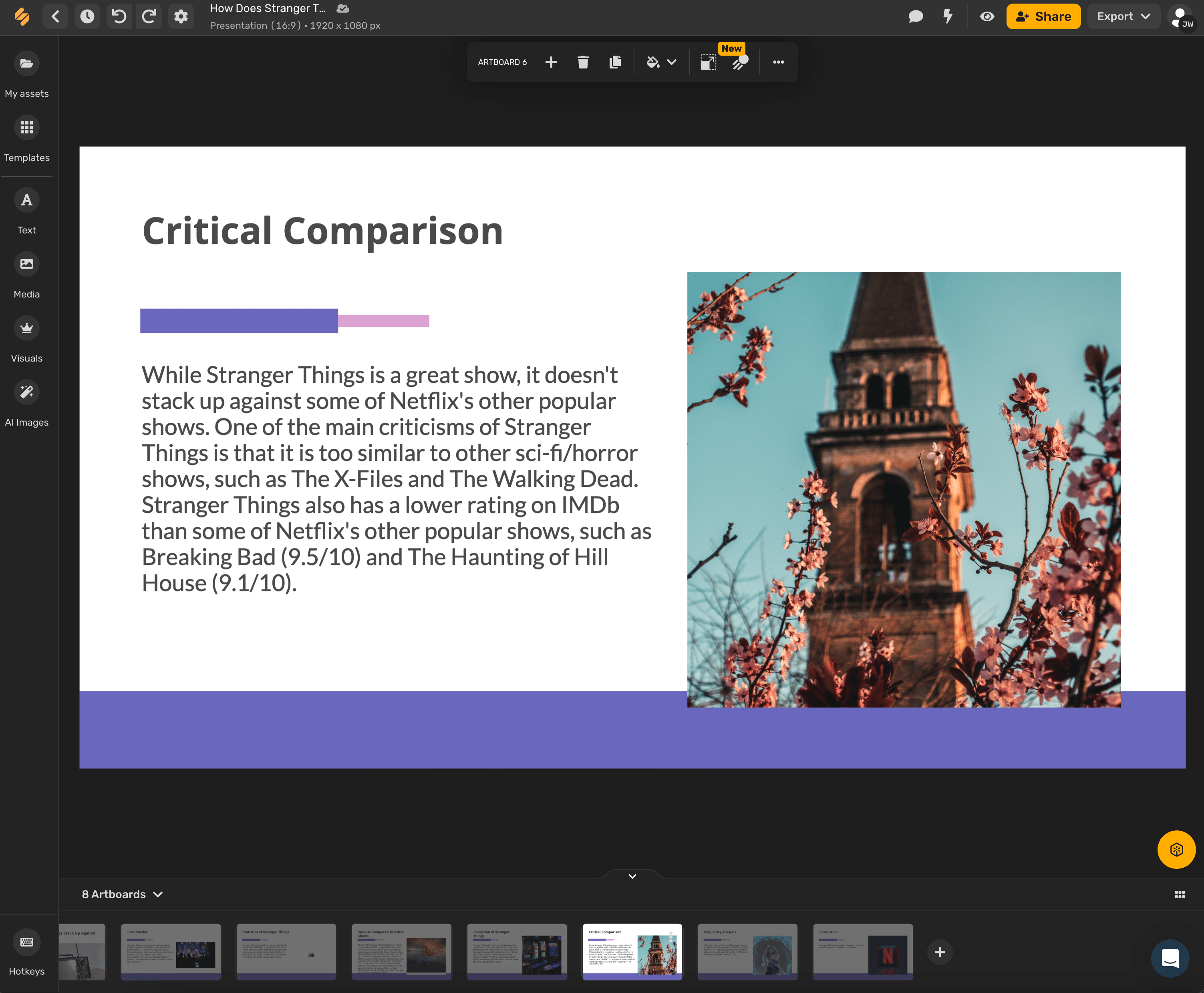Click the resize artboard icon

[708, 62]
